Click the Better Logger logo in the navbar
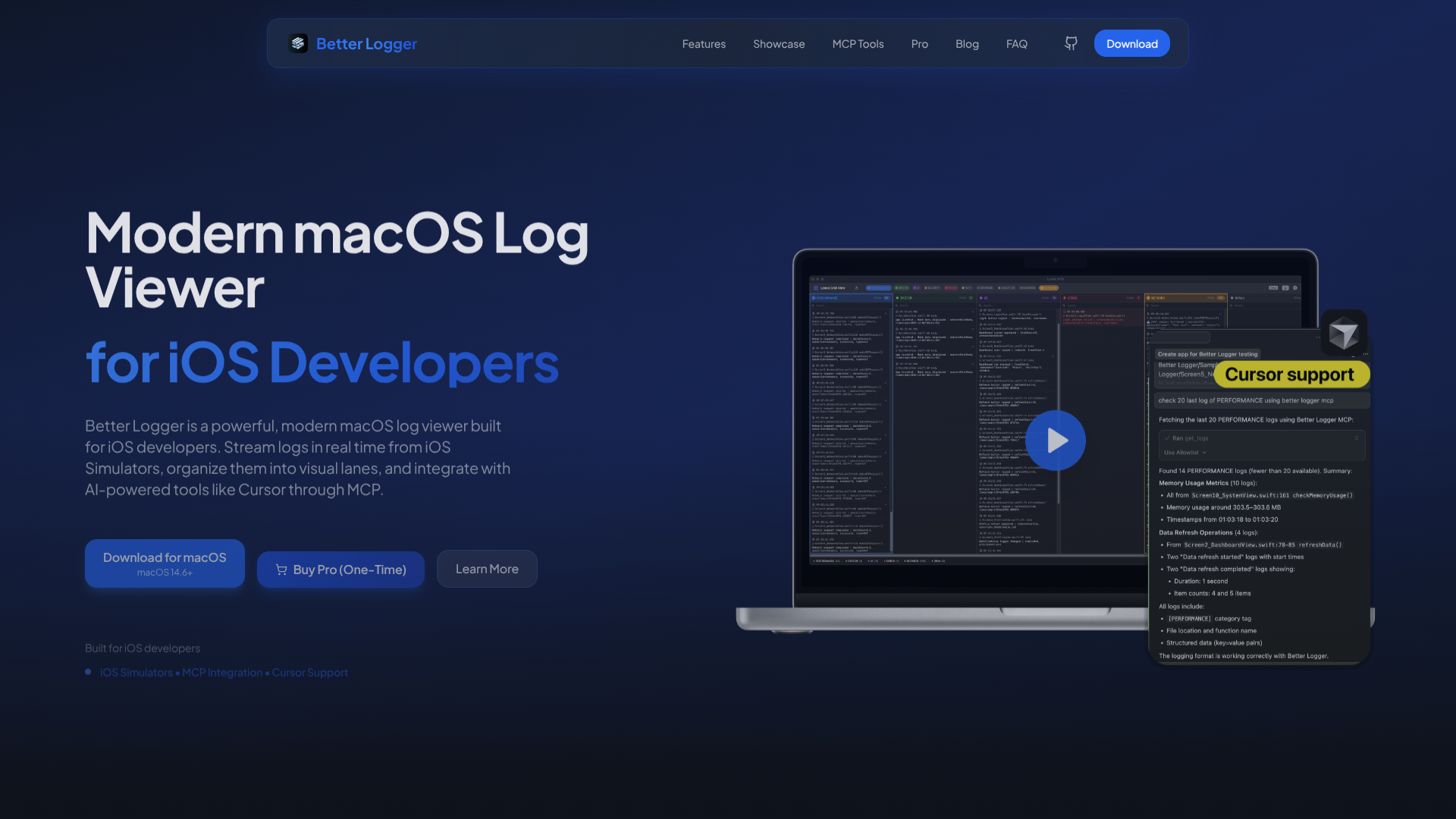 click(353, 43)
